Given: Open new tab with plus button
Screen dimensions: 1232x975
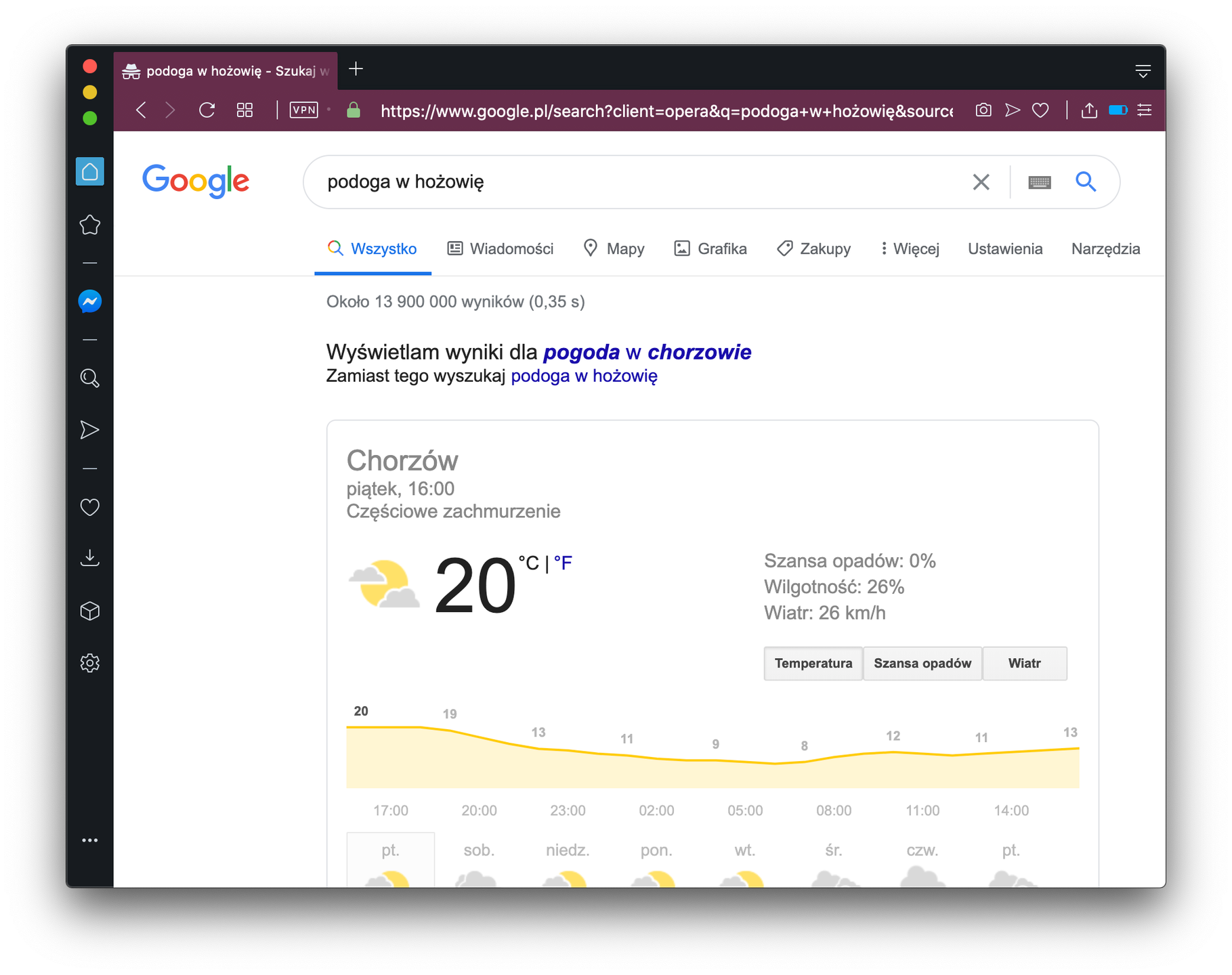Looking at the screenshot, I should (356, 69).
